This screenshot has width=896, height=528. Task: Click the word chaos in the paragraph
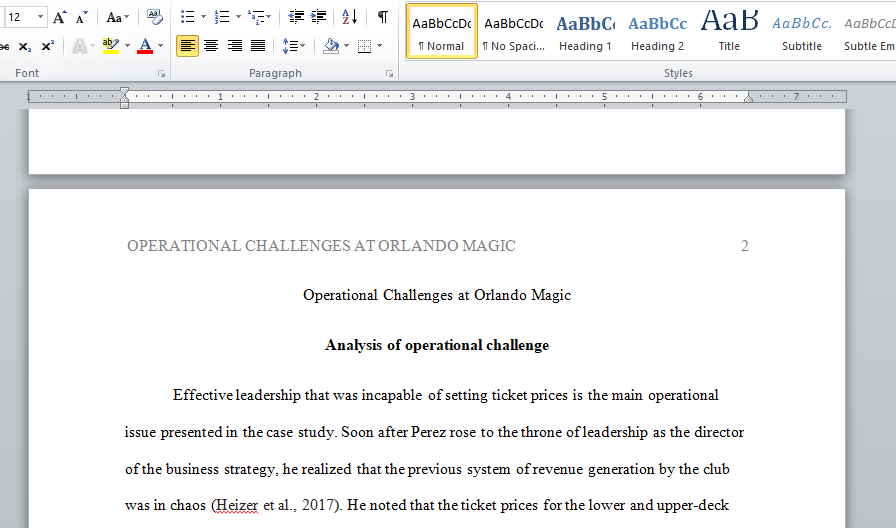187,505
